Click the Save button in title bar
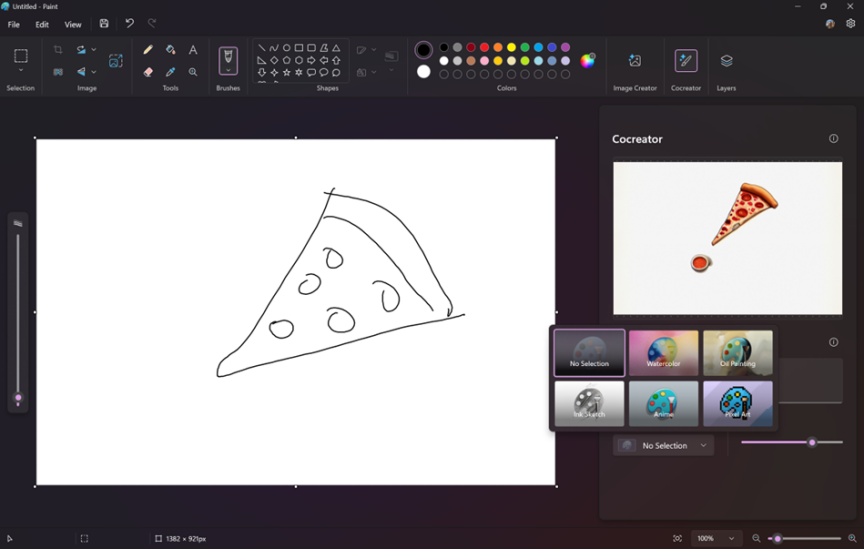Viewport: 864px width, 549px height. point(104,23)
